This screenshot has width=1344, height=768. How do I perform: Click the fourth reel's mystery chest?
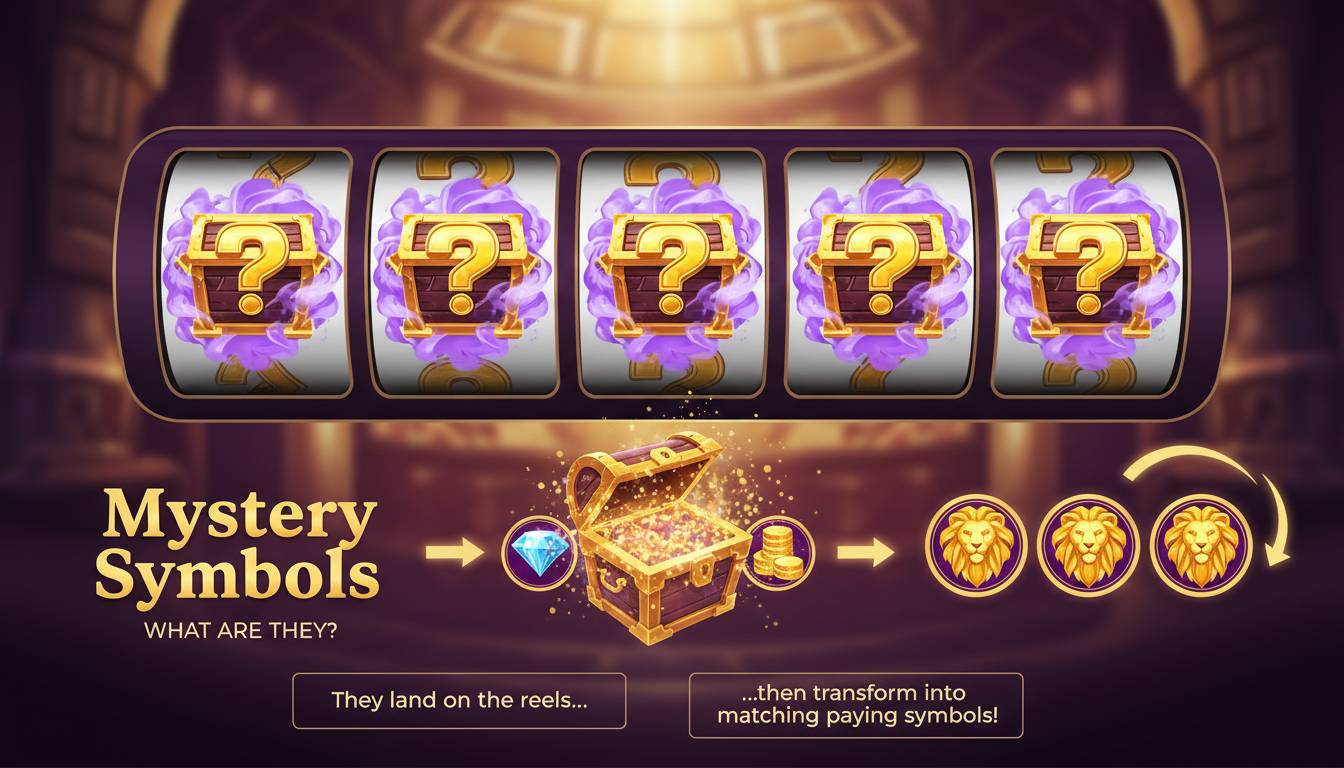(878, 270)
